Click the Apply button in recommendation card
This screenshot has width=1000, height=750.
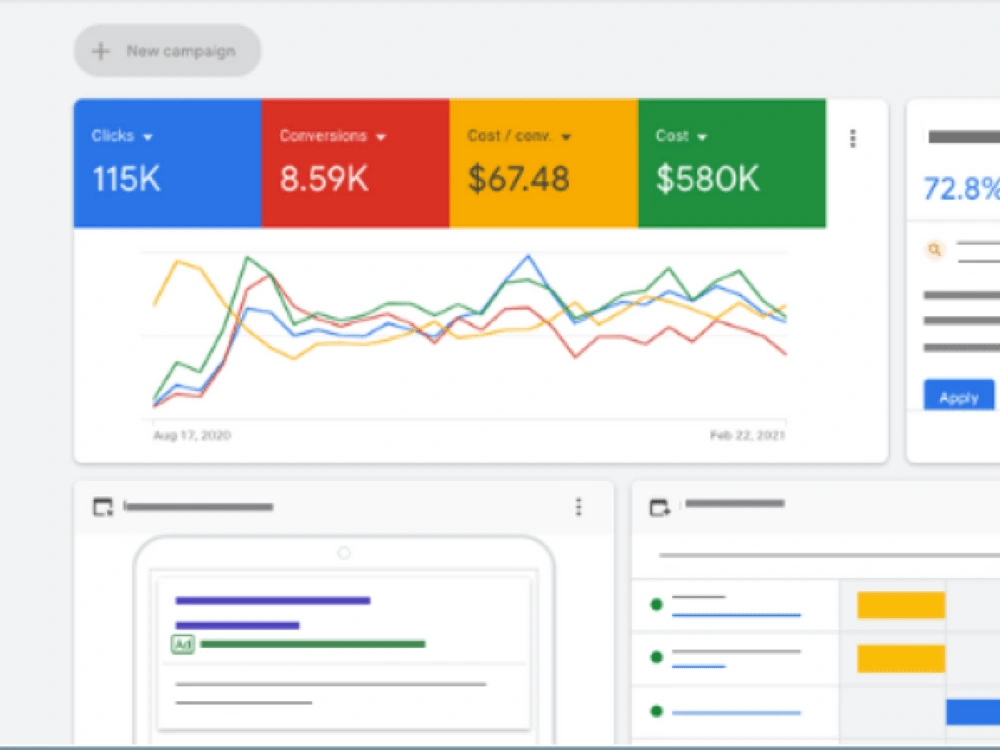pyautogui.click(x=959, y=395)
